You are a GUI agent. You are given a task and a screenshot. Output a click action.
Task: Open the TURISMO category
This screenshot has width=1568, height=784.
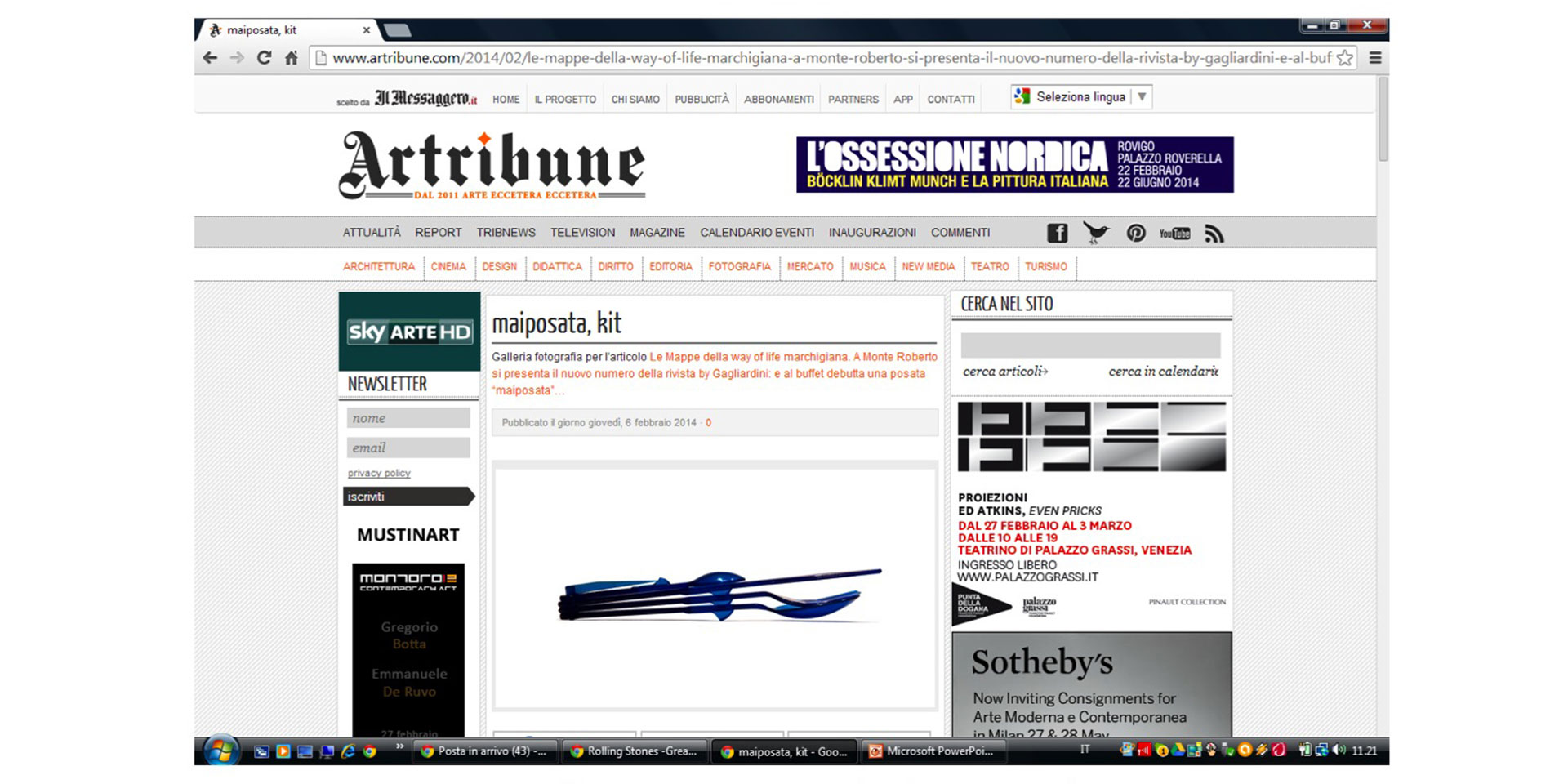pyautogui.click(x=1046, y=267)
